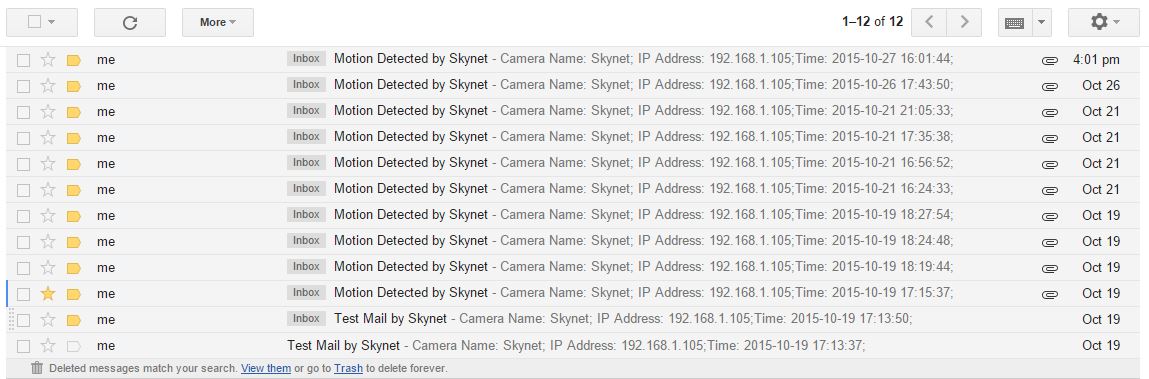Open the settings gear menu

[1104, 23]
